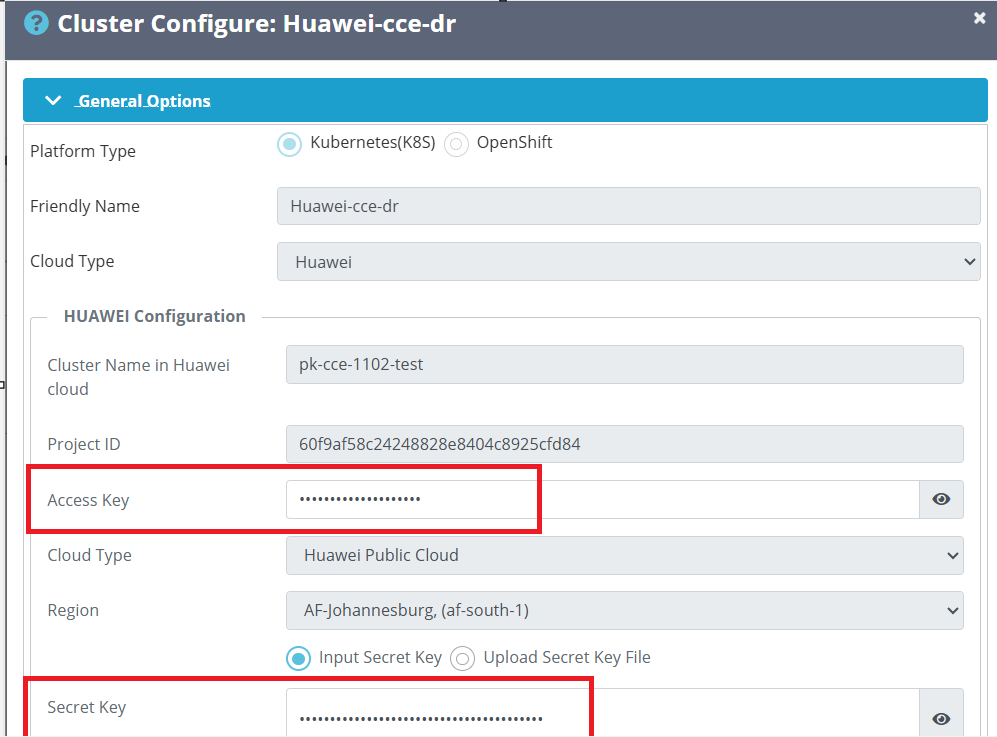This screenshot has height=737, width=997.
Task: Choose Input Secret Key option
Action: (x=298, y=658)
